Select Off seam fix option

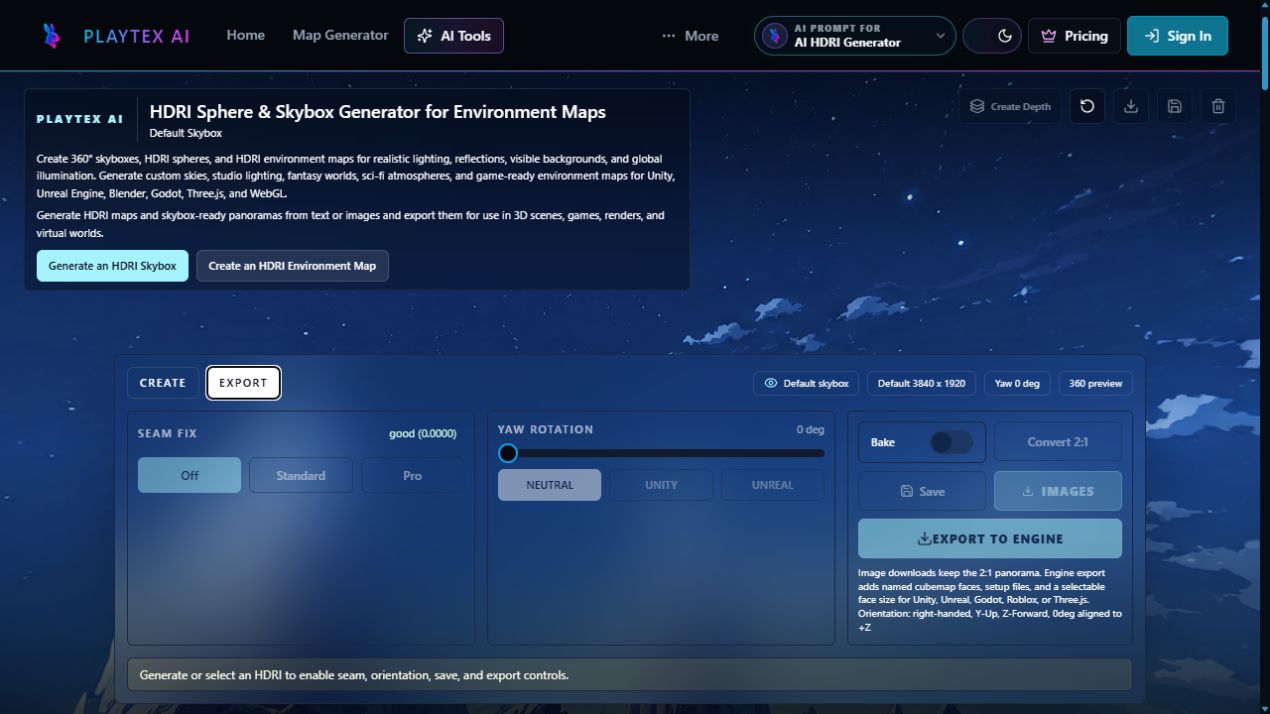[189, 475]
